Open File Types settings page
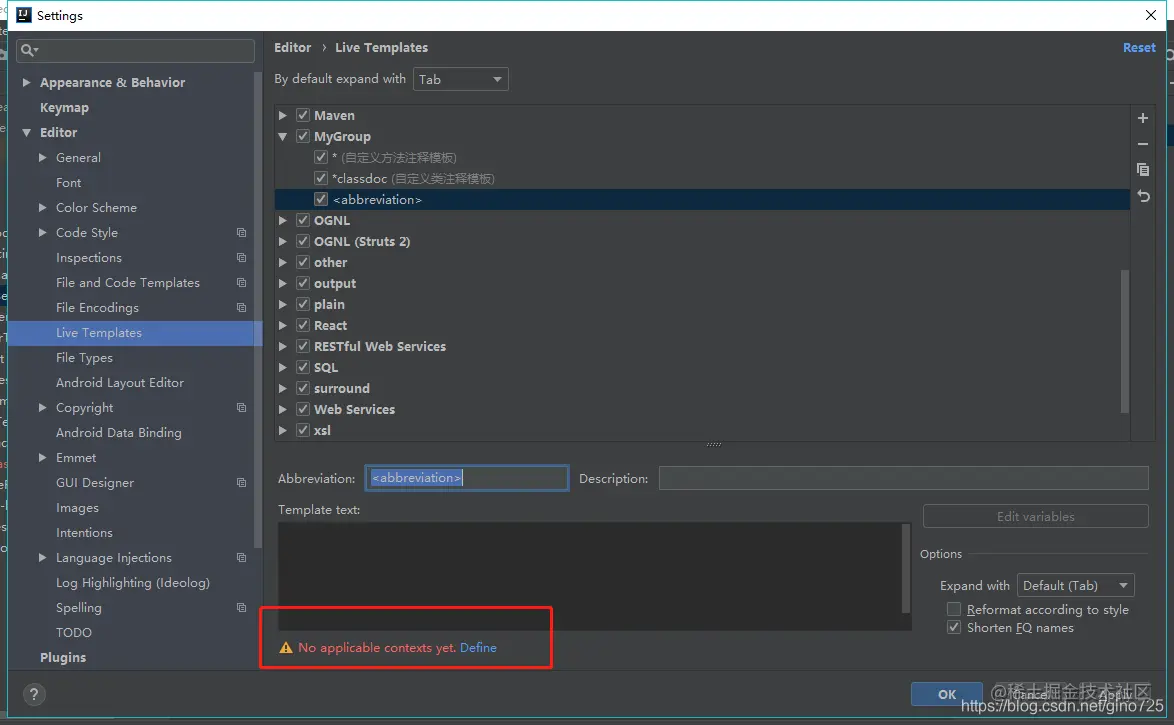Image resolution: width=1174 pixels, height=725 pixels. pos(84,358)
